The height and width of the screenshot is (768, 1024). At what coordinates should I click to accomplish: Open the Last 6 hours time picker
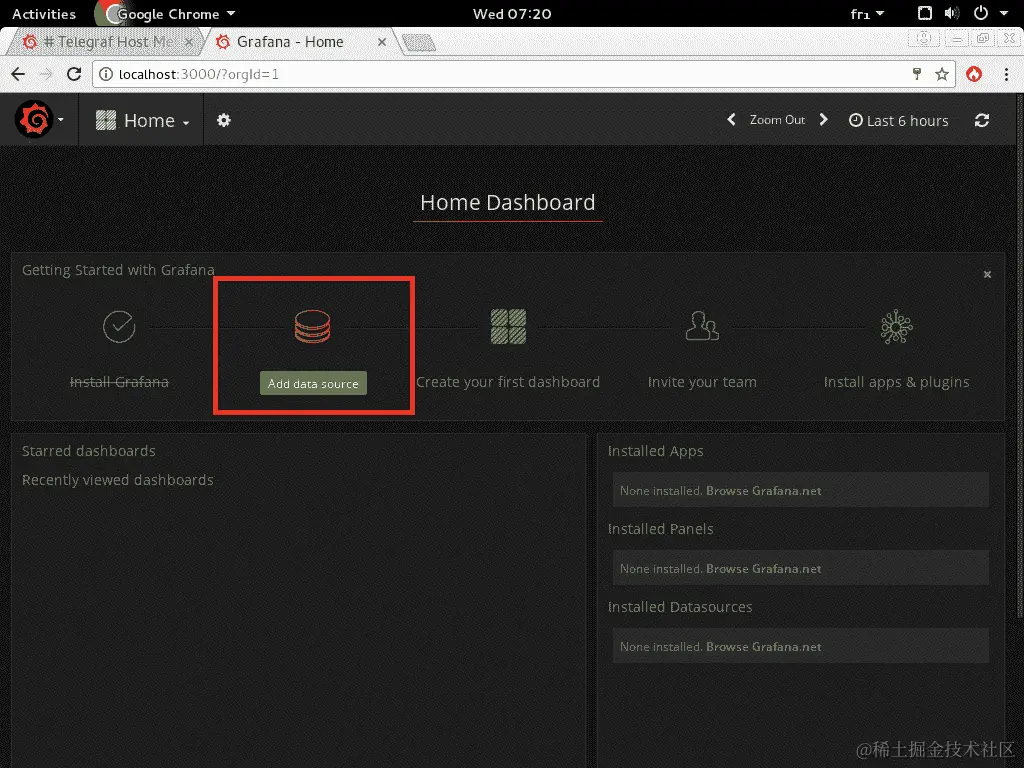tap(899, 120)
